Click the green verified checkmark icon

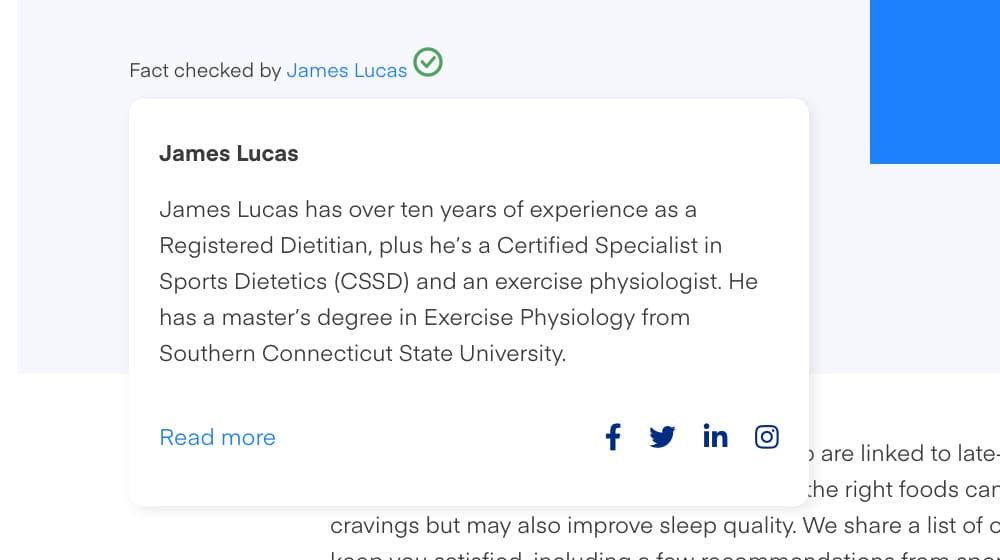[x=428, y=62]
